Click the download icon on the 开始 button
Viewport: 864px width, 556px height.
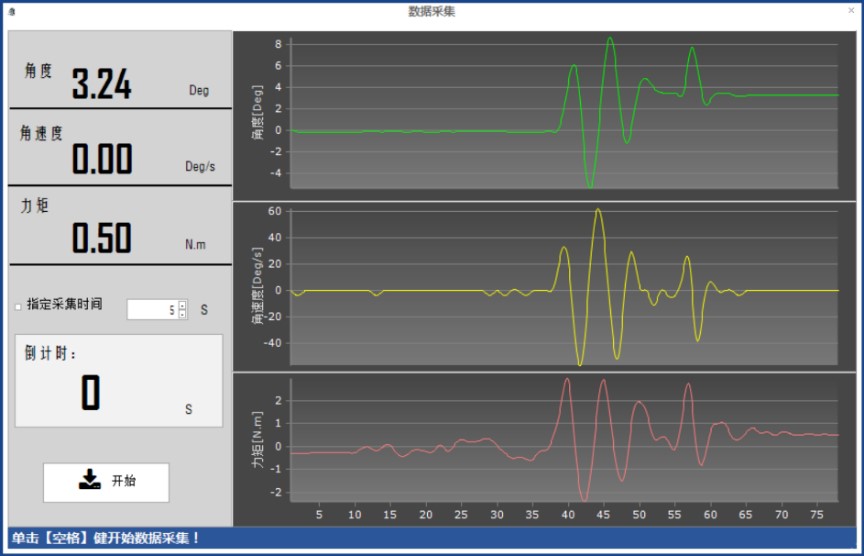click(x=90, y=480)
